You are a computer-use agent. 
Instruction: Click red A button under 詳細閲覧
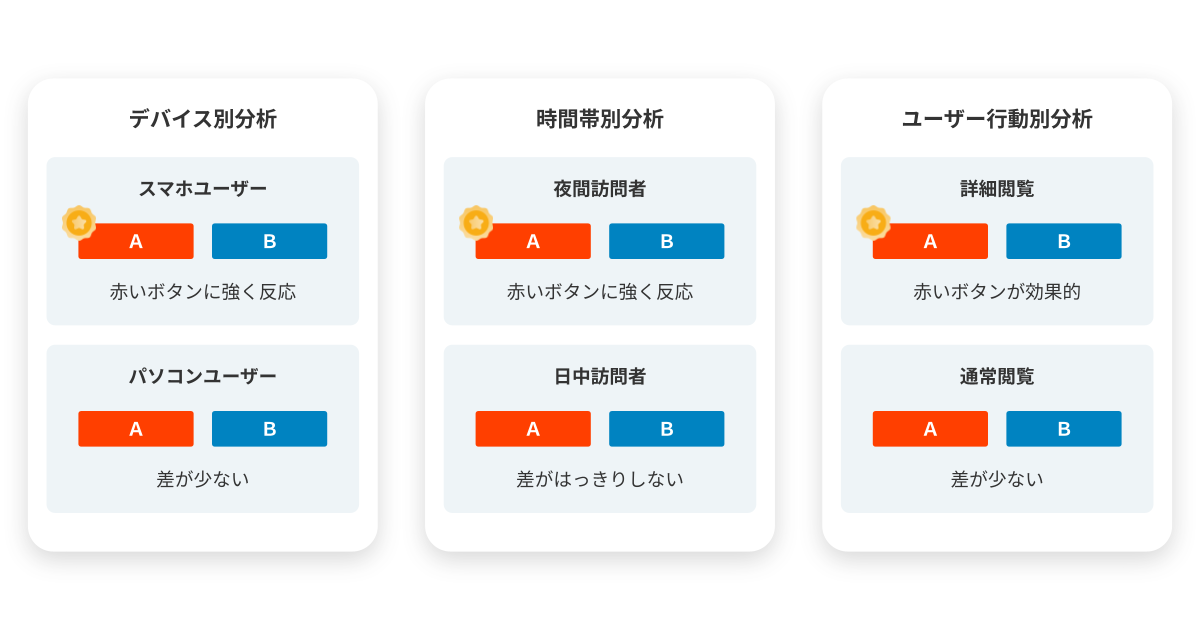(930, 241)
